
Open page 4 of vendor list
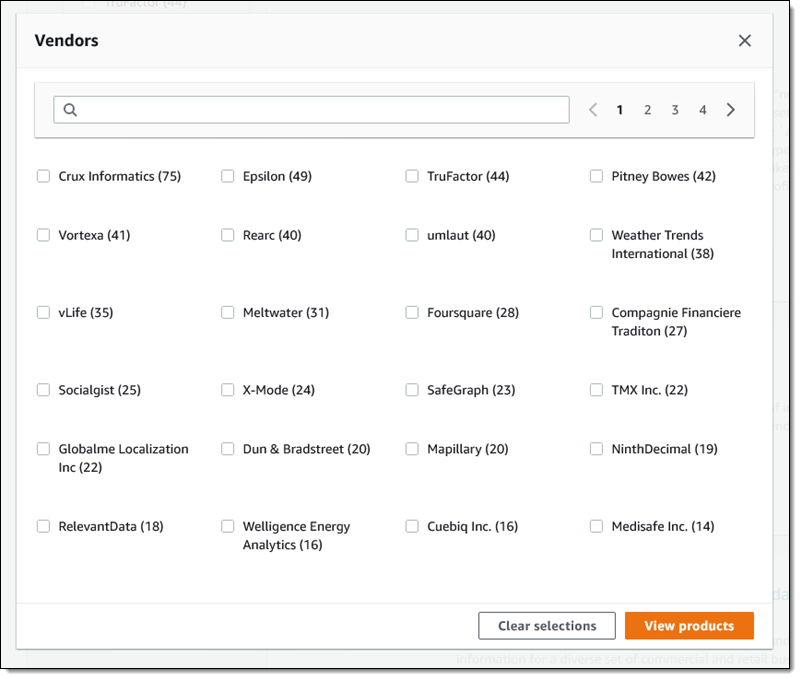(x=702, y=110)
